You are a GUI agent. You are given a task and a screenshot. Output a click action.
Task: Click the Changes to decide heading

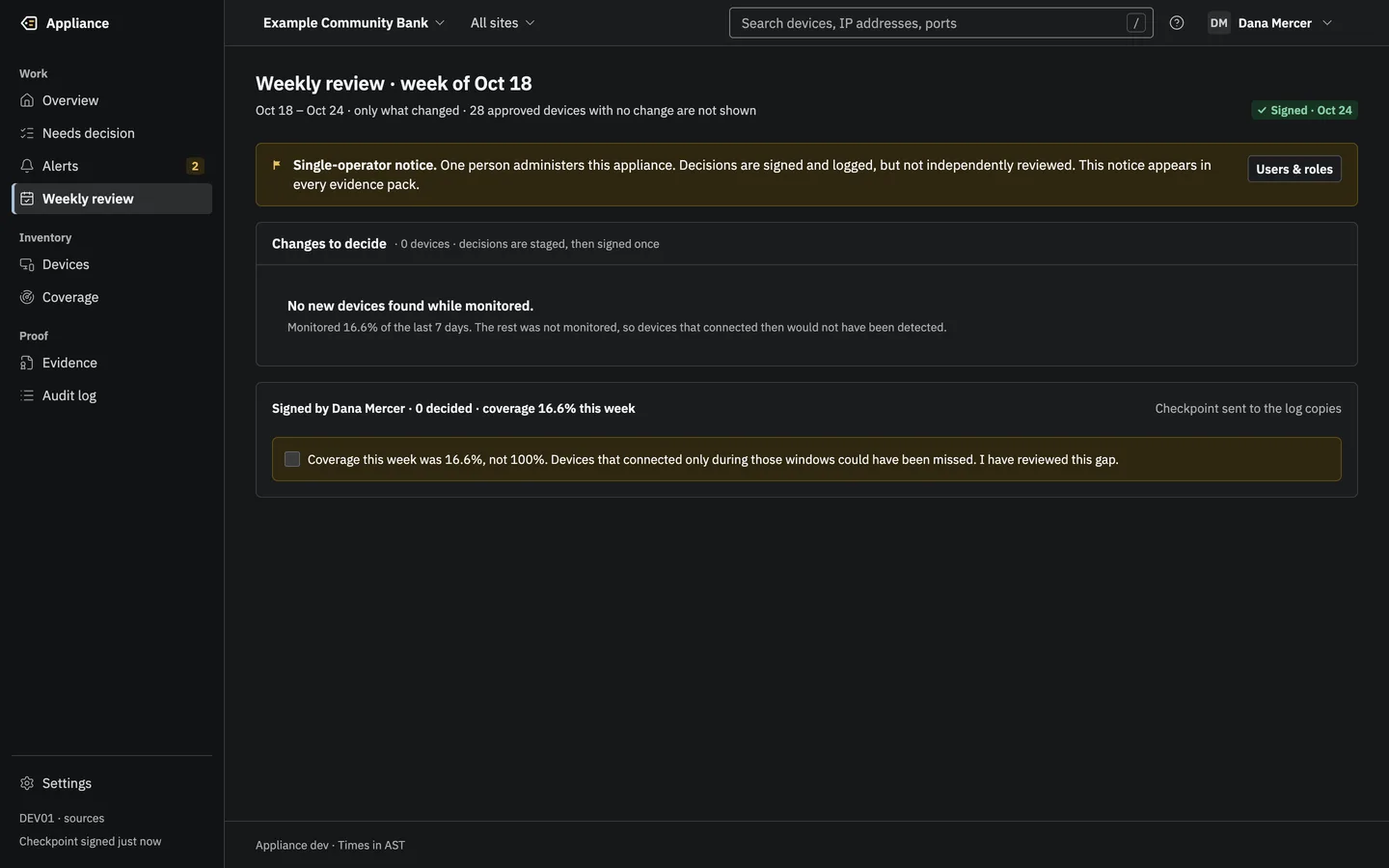[x=329, y=243]
